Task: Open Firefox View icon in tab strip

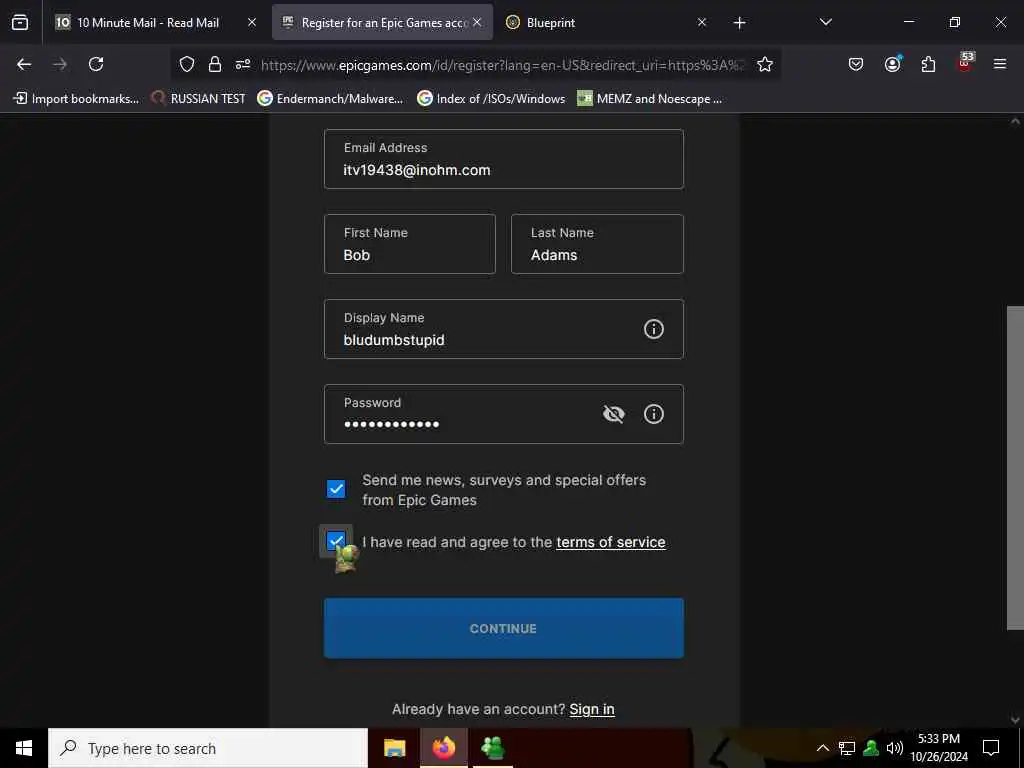Action: 20,22
